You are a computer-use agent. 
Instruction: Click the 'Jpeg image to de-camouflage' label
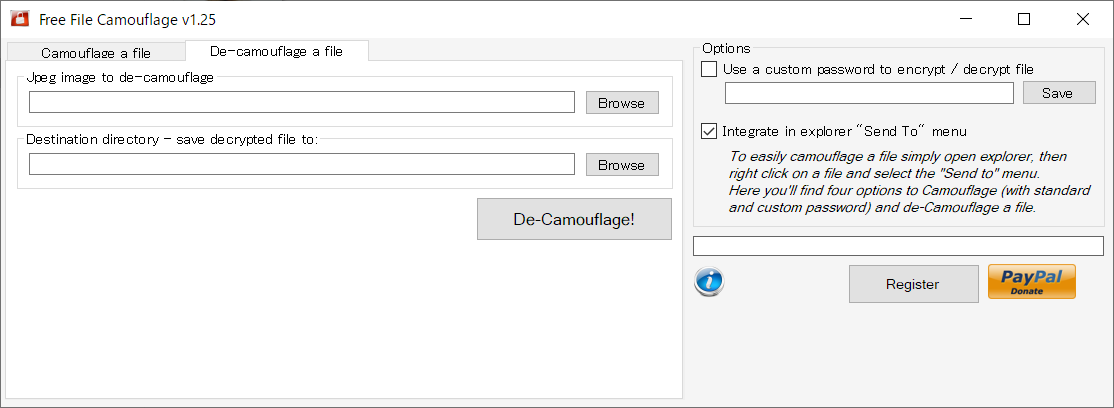120,77
